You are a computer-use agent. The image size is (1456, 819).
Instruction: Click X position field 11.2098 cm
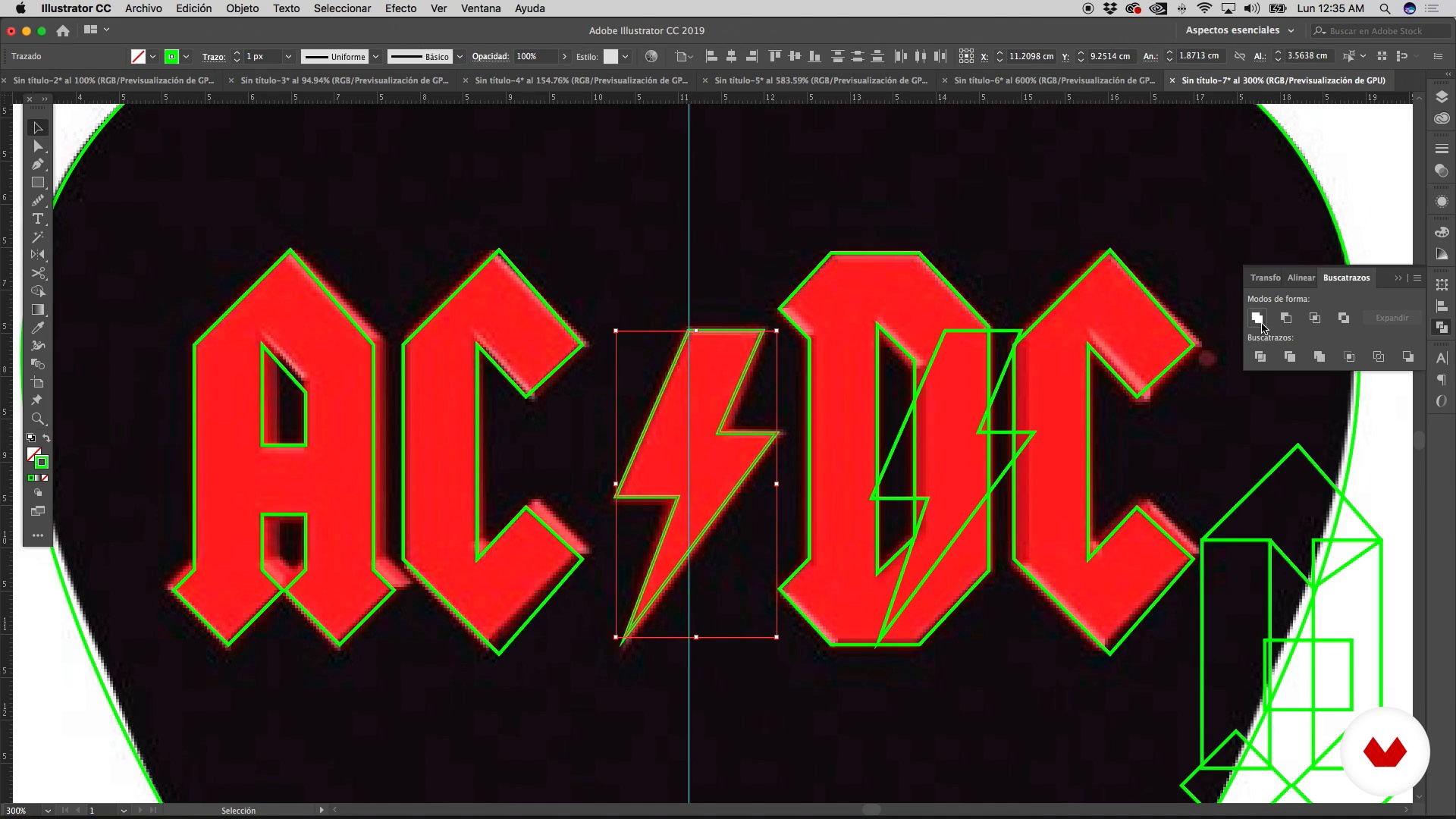[1031, 56]
